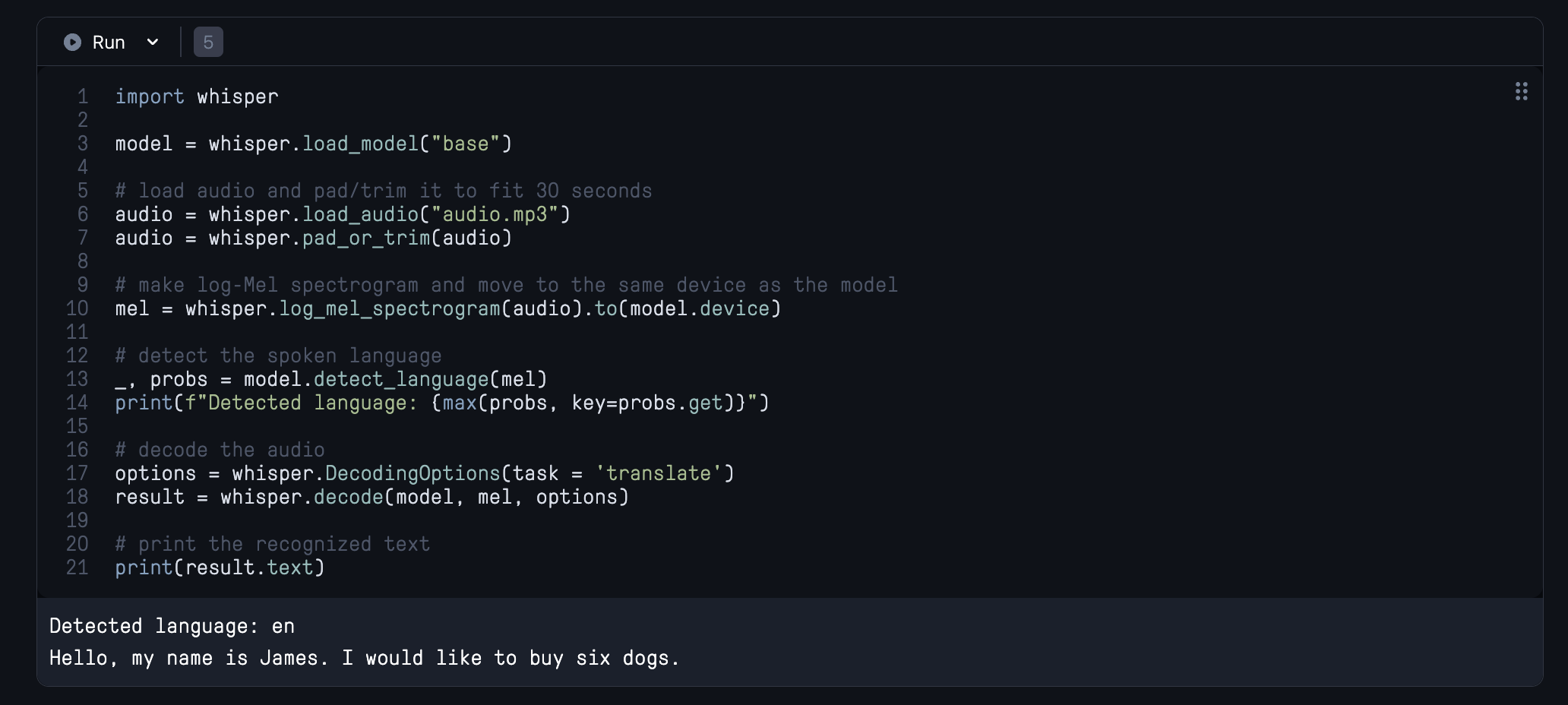The width and height of the screenshot is (1568, 705).
Task: Click the execution count badge 5
Action: 208,43
